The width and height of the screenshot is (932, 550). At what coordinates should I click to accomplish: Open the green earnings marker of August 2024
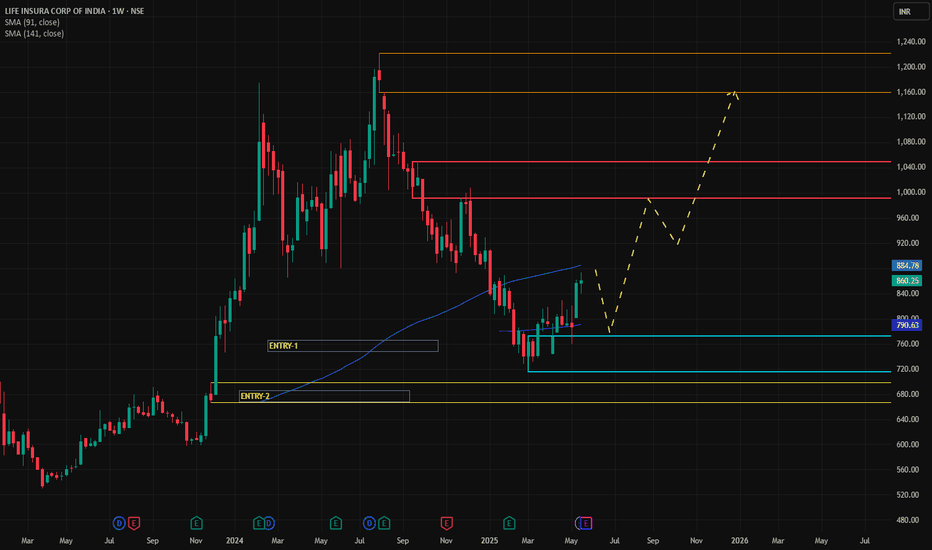click(x=384, y=523)
